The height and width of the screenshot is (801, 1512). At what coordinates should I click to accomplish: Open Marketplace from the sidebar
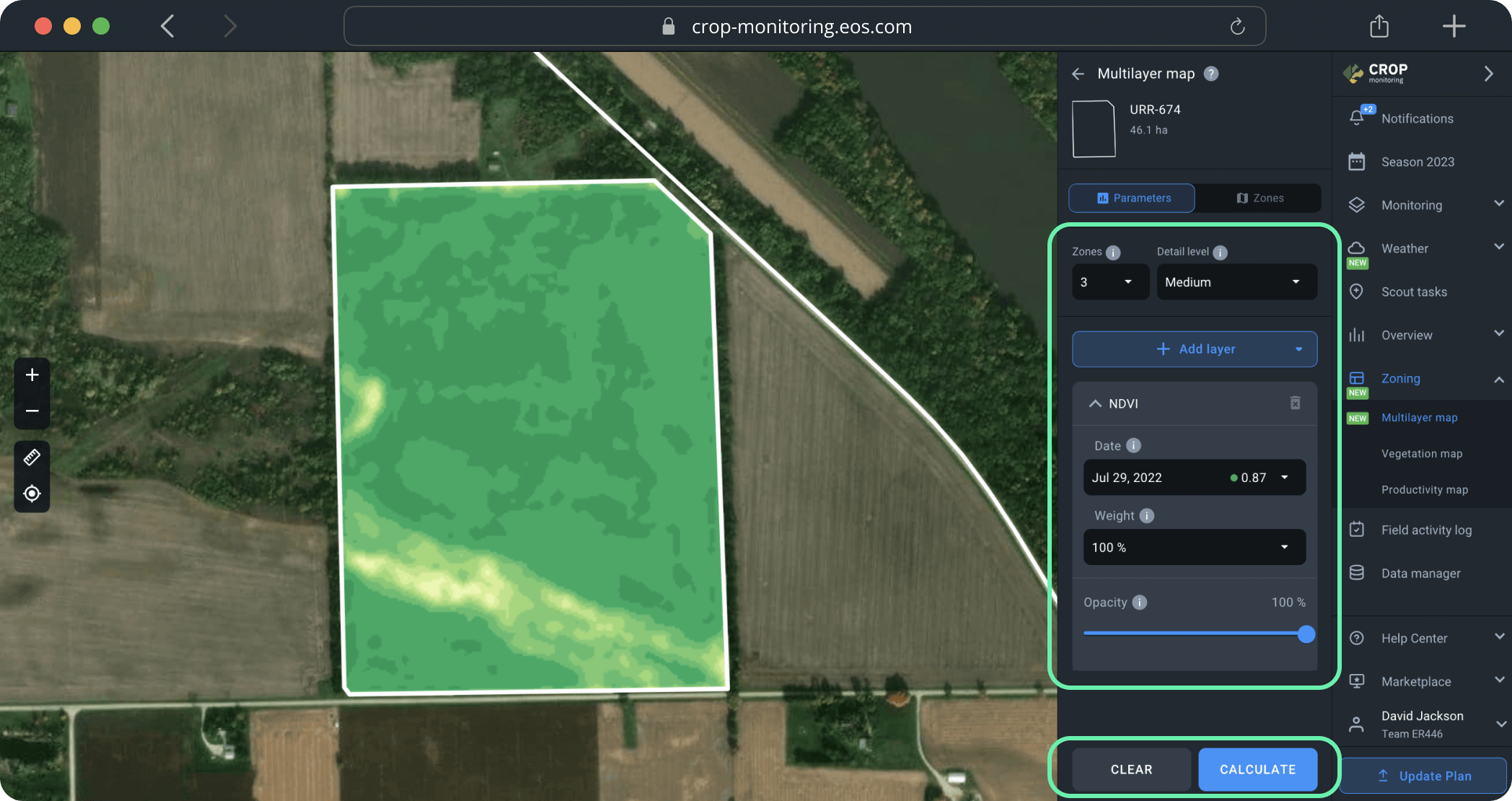point(1416,681)
